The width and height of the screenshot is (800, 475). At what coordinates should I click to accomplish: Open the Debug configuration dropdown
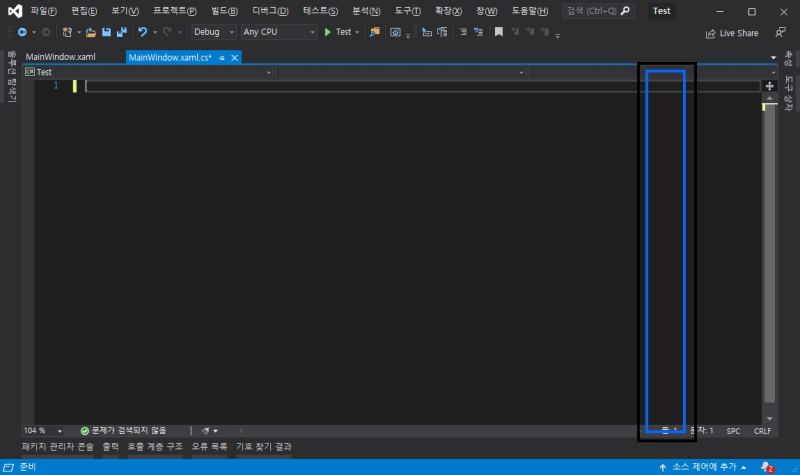click(x=213, y=32)
